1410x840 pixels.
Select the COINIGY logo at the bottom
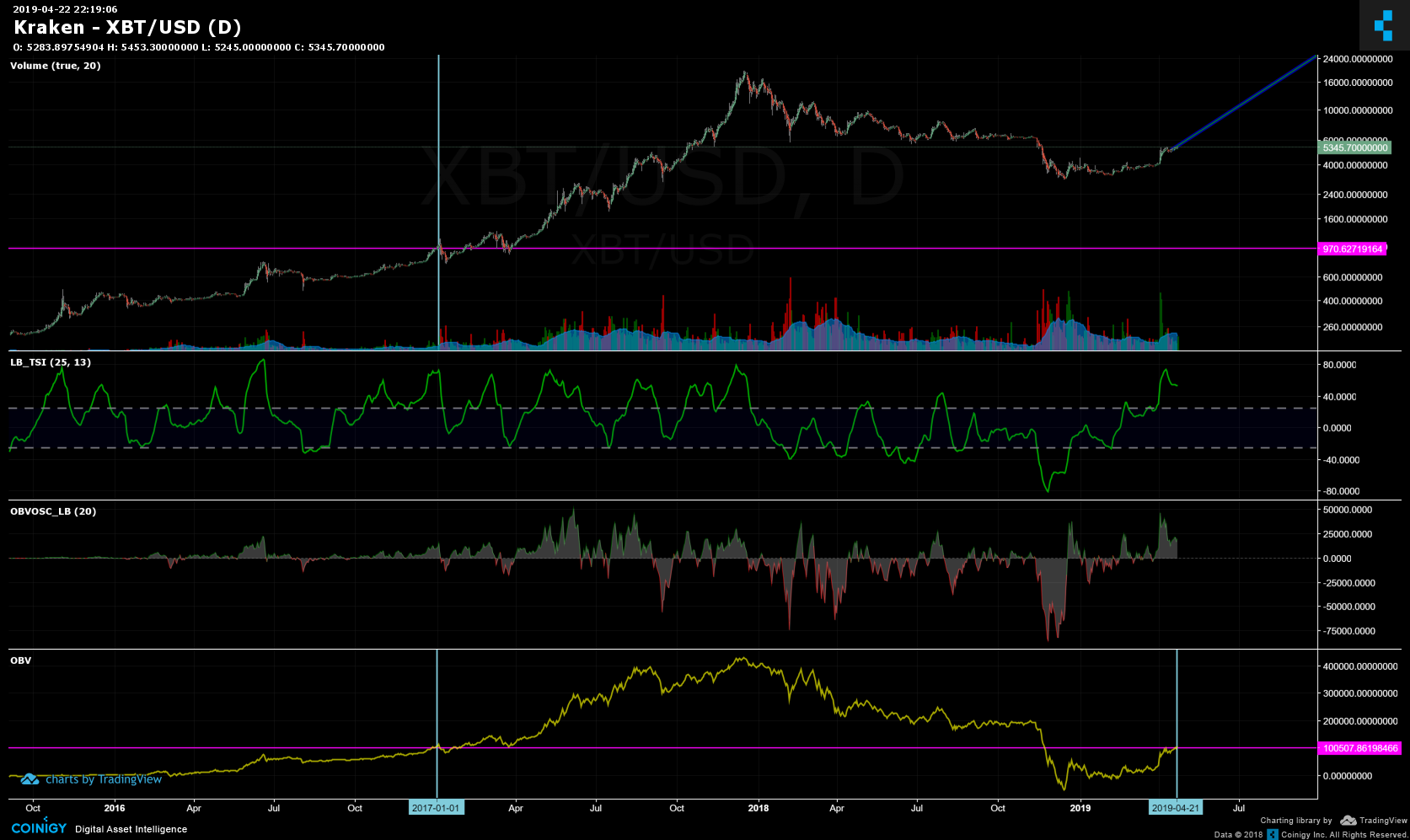point(40,827)
